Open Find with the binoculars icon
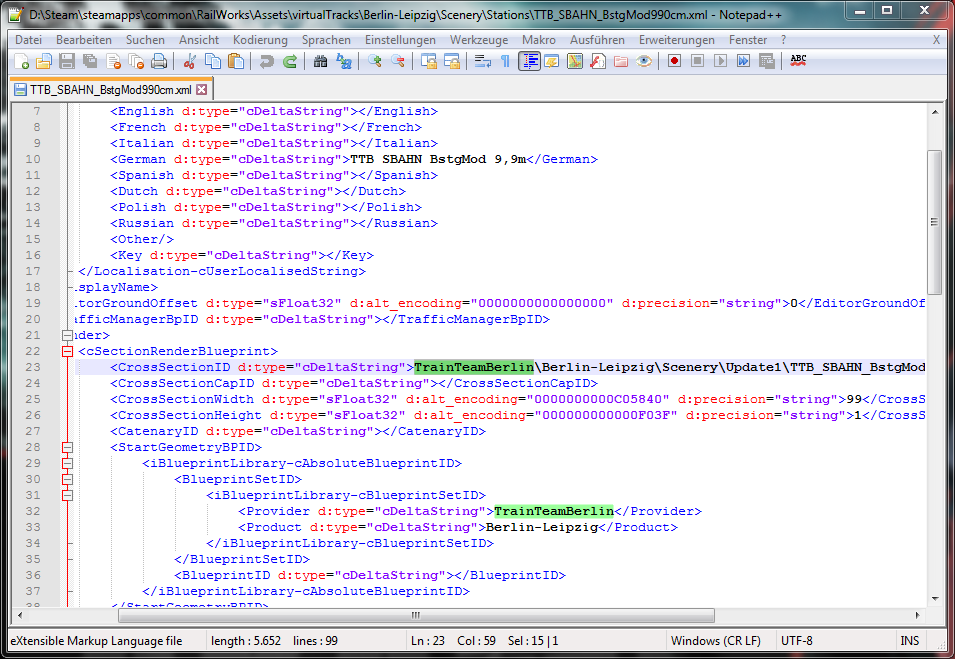Viewport: 955px width, 659px height. pos(320,62)
